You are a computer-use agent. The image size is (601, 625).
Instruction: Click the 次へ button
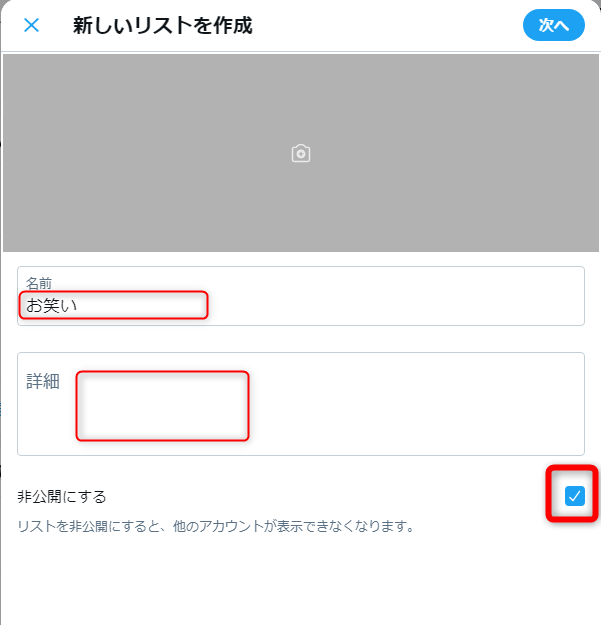(554, 25)
